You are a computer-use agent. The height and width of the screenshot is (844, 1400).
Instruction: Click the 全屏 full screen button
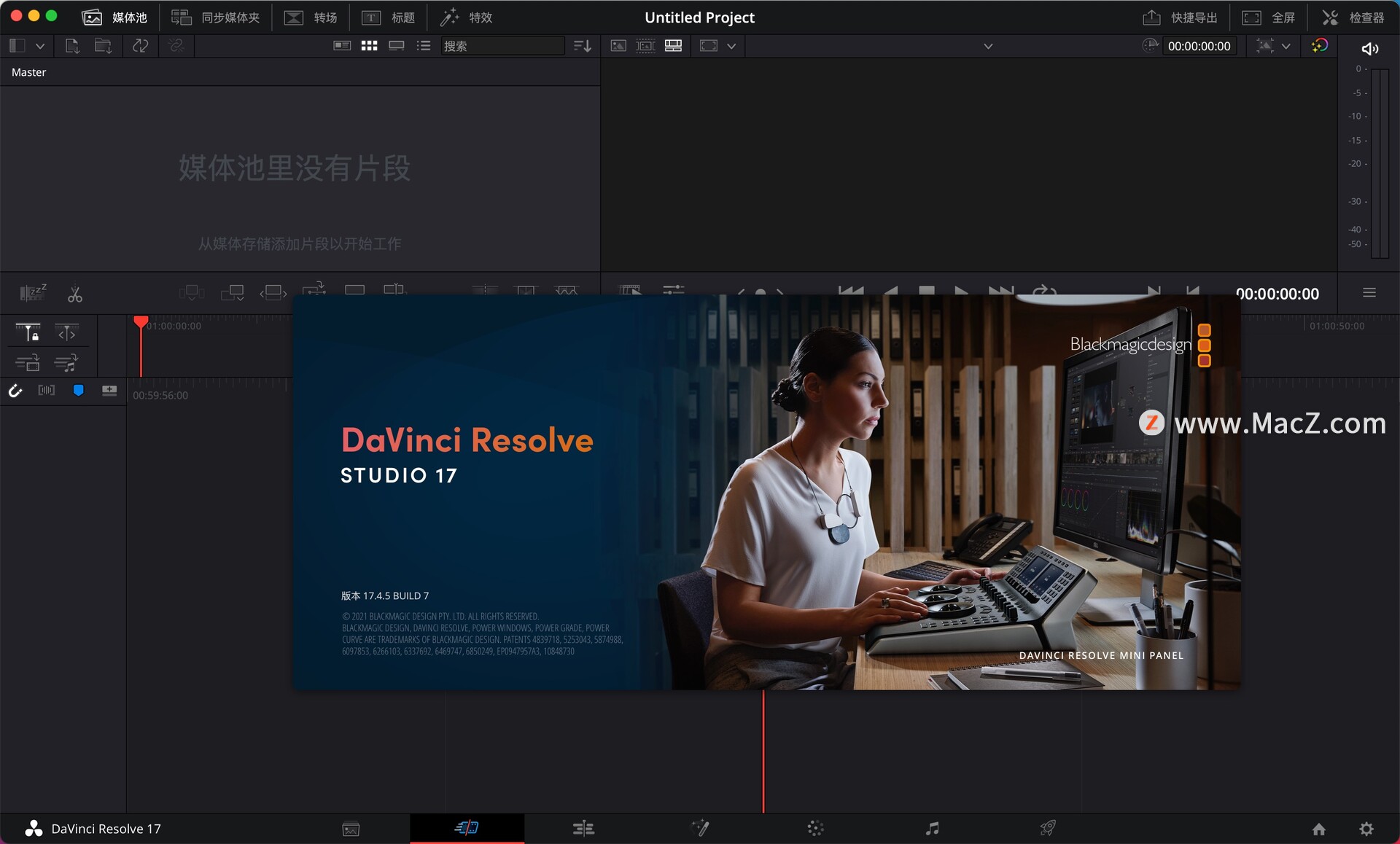(x=1268, y=17)
